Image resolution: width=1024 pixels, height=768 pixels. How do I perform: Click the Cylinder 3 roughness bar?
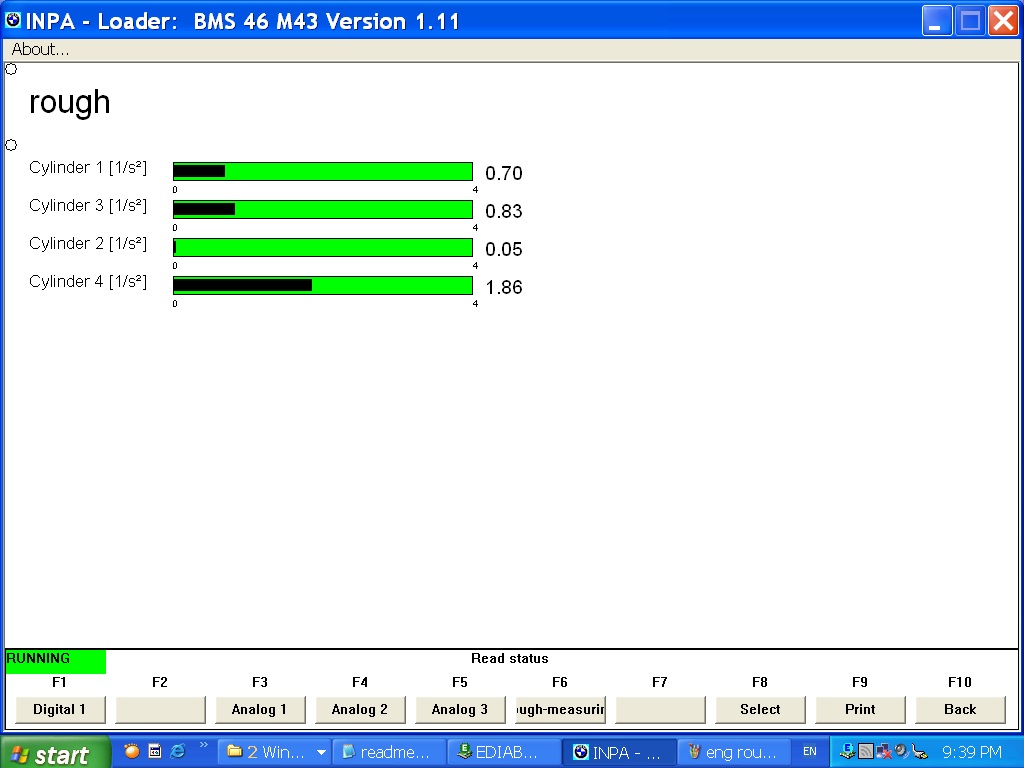click(x=323, y=210)
